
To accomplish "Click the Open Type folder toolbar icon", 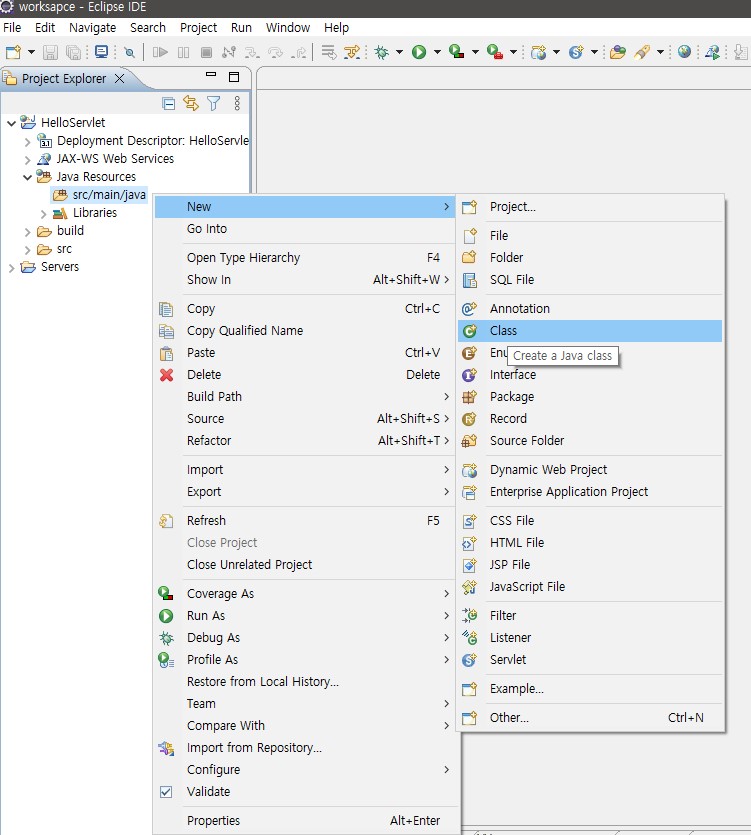I will pyautogui.click(x=618, y=52).
